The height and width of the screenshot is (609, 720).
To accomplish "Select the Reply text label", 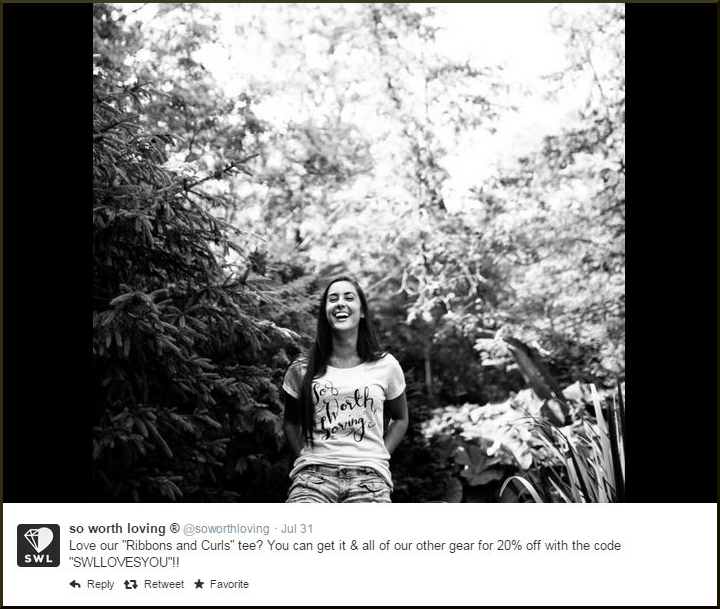I will pyautogui.click(x=101, y=584).
